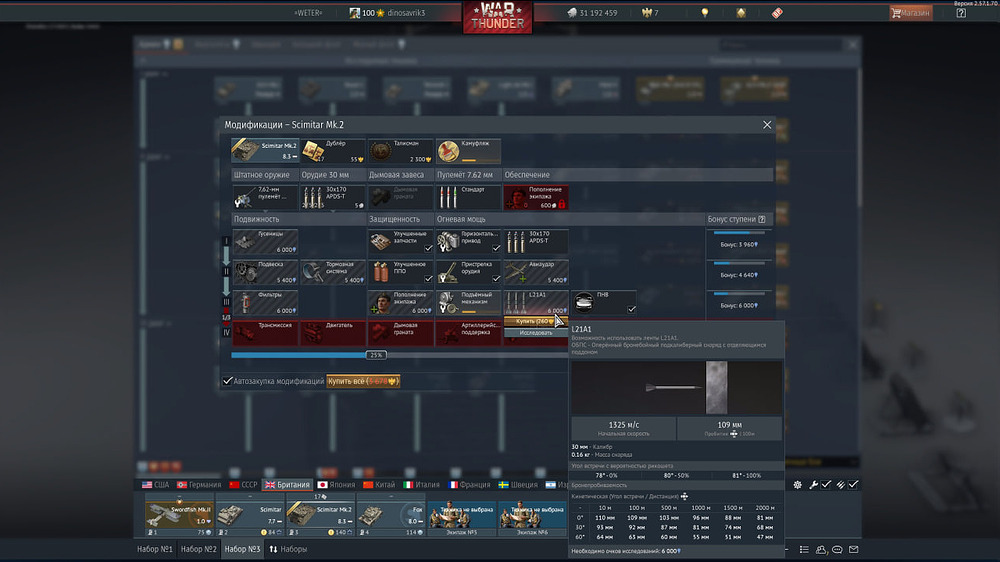The width and height of the screenshot is (1000, 562).
Task: Open the Магазин store button
Action: pos(911,13)
